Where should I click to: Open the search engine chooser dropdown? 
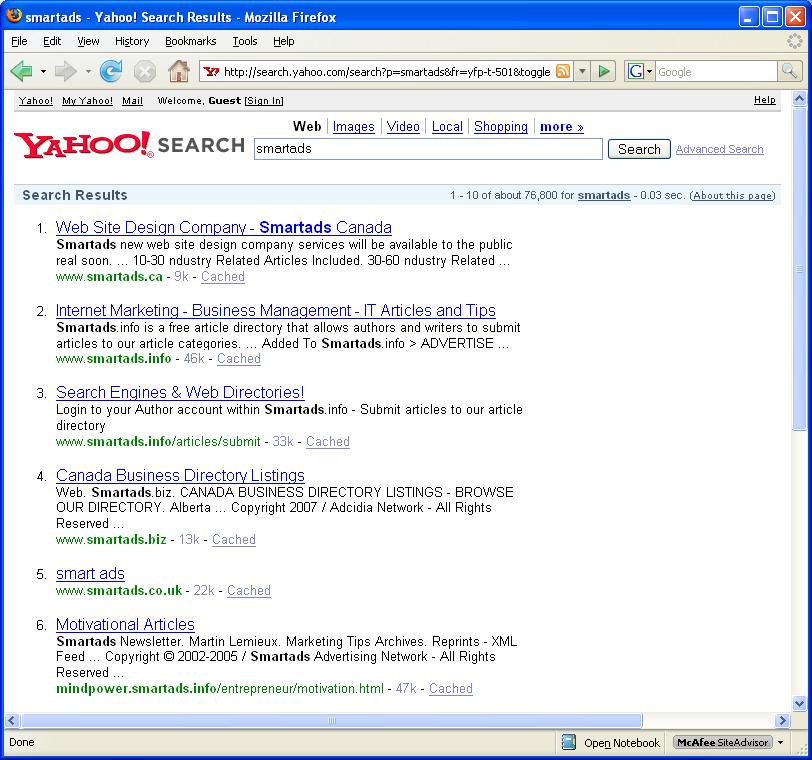(x=649, y=71)
